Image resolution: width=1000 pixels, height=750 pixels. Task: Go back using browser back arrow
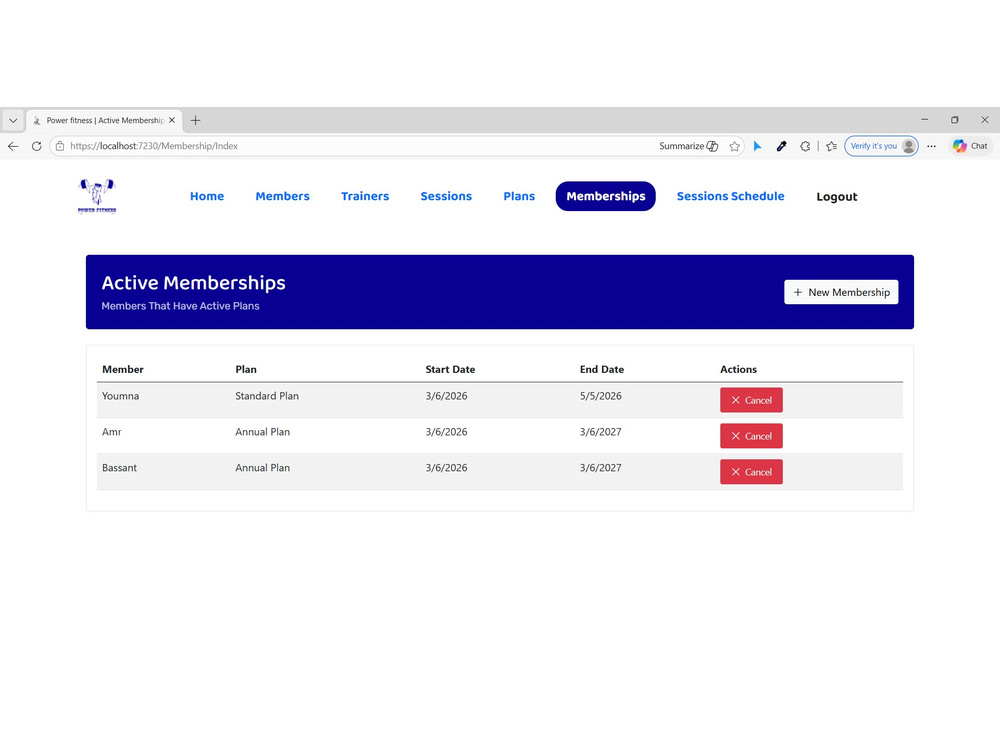coord(13,146)
